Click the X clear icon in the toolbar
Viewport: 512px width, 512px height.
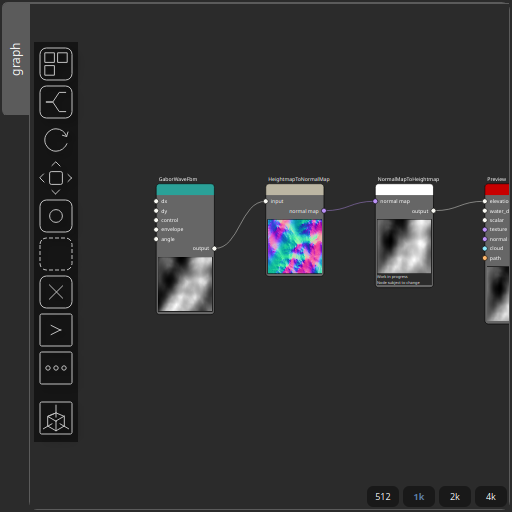56,292
